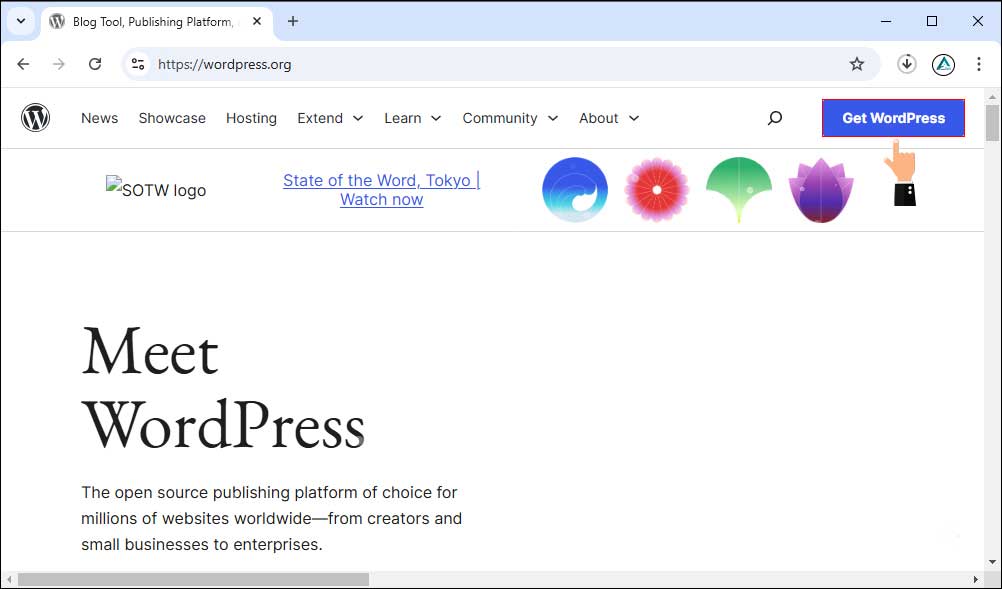Click the profile avatar icon in toolbar
The width and height of the screenshot is (1002, 589).
[x=943, y=64]
